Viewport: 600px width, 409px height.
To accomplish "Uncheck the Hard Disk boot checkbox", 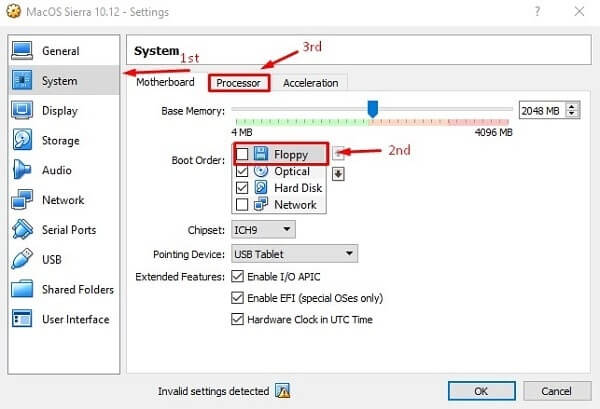I will pyautogui.click(x=242, y=187).
